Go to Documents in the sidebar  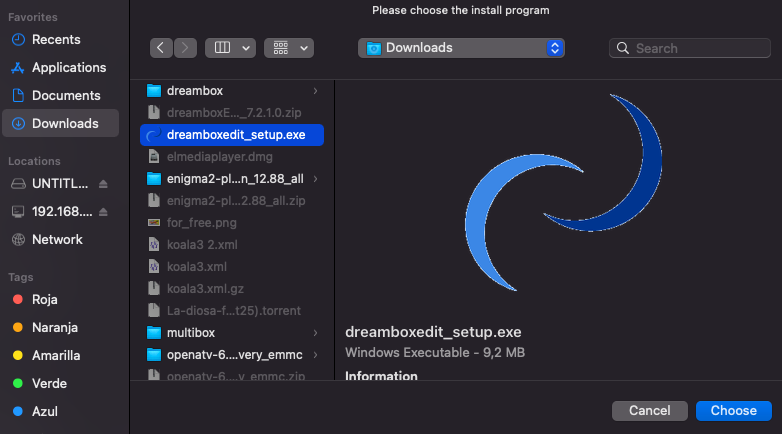coord(64,96)
